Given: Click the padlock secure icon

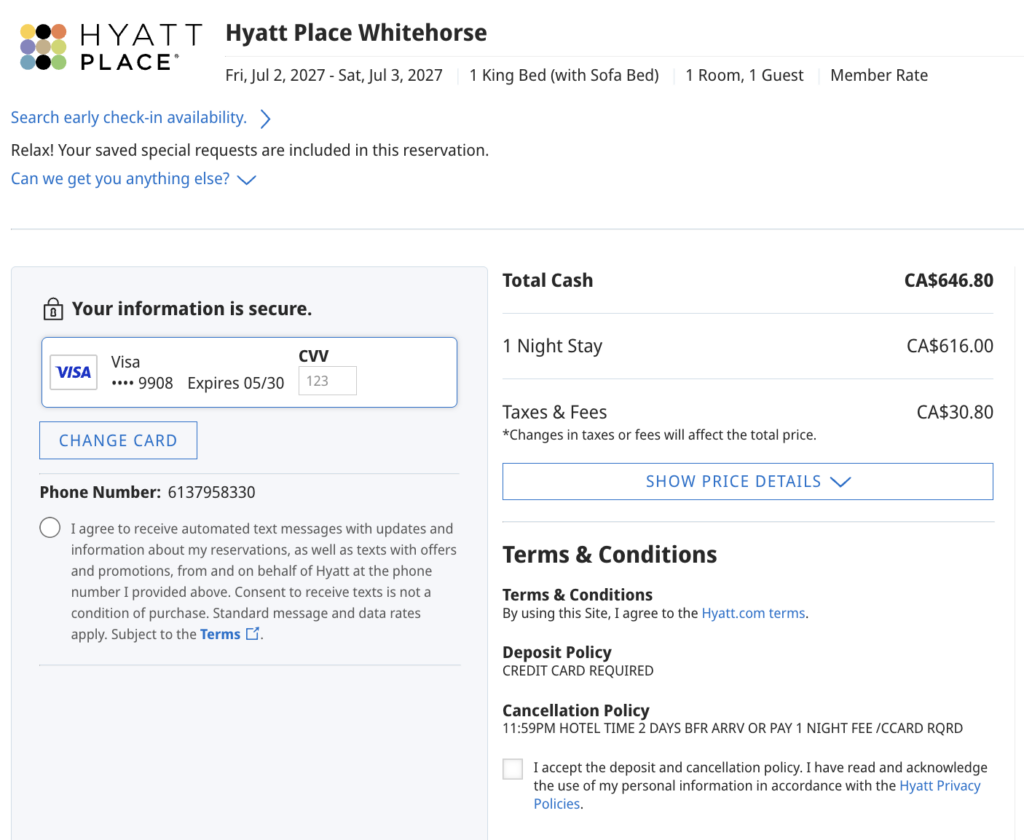Looking at the screenshot, I should (53, 309).
